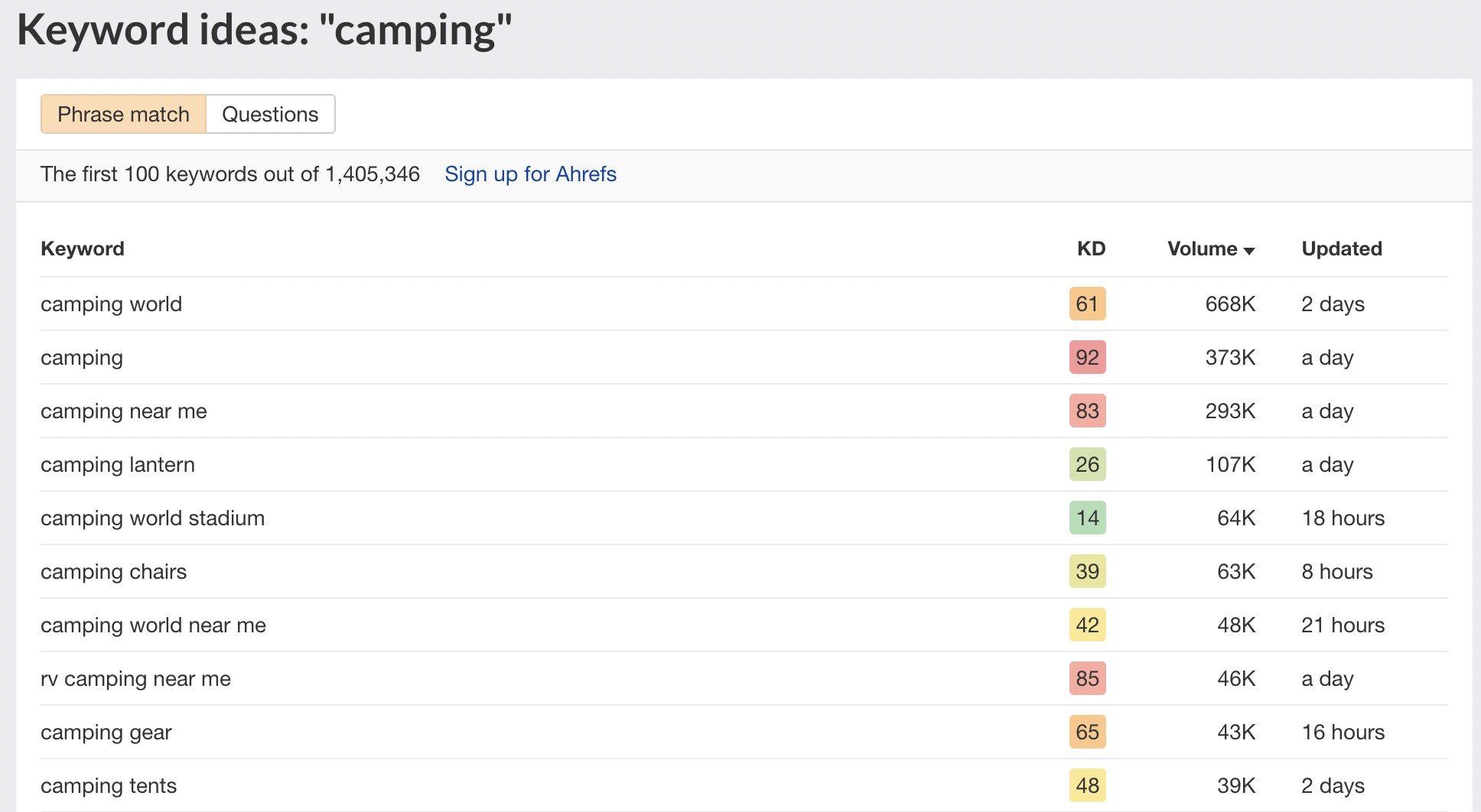Image resolution: width=1481 pixels, height=812 pixels.
Task: Click the Sign up for Ahrefs link
Action: [530, 174]
